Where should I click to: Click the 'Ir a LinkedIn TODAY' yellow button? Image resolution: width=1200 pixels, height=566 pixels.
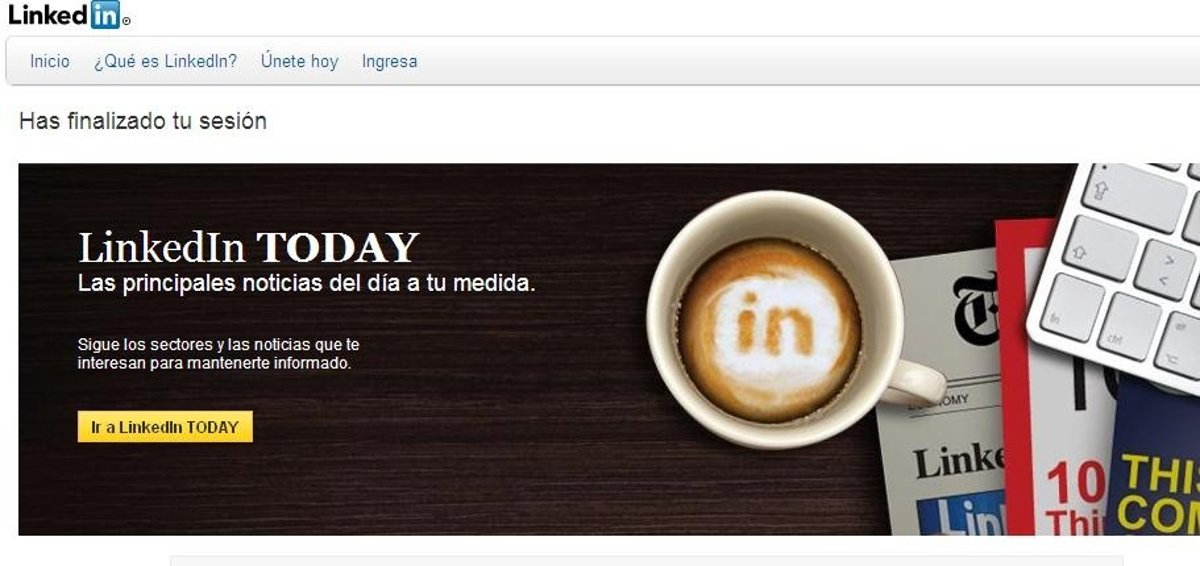coord(165,427)
